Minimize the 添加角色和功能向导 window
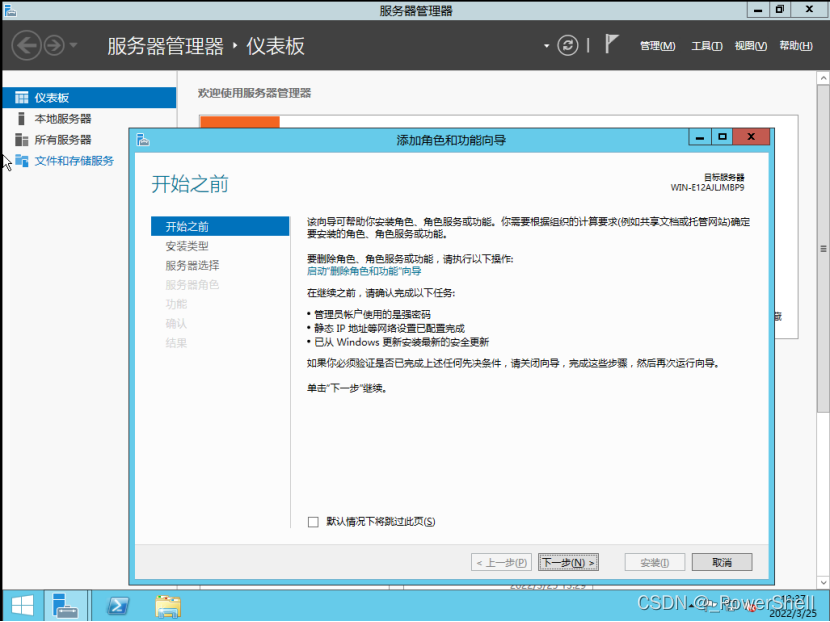The image size is (830, 622). (700, 137)
